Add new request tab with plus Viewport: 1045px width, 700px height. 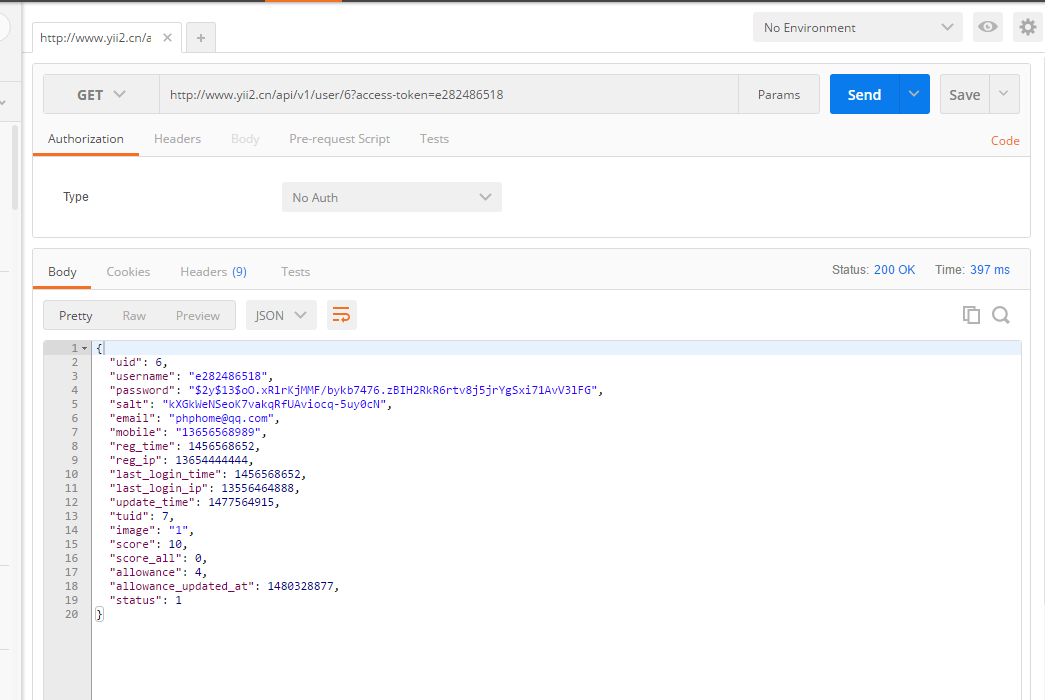point(201,38)
